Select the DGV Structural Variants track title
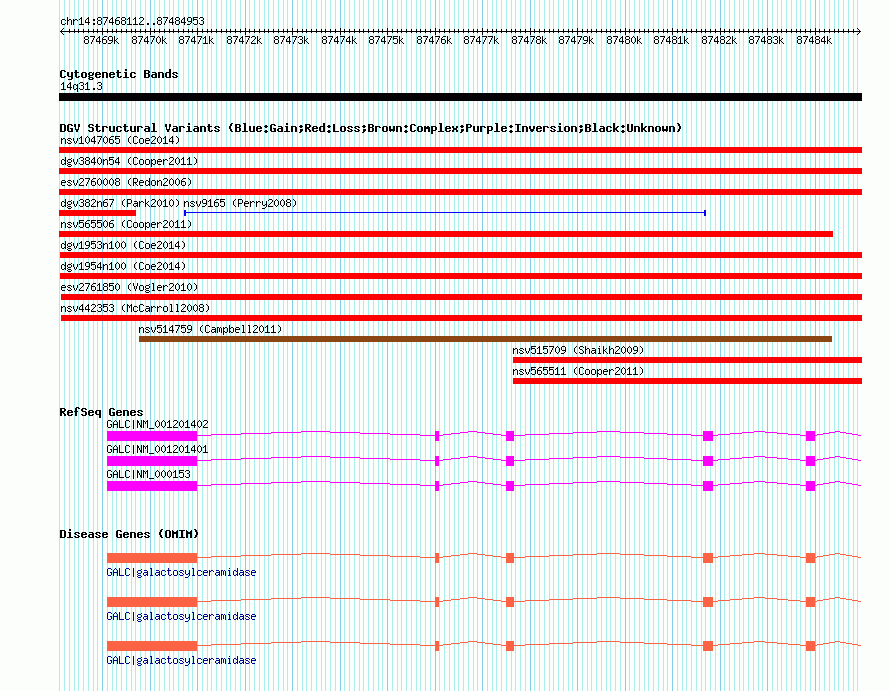 tap(370, 128)
